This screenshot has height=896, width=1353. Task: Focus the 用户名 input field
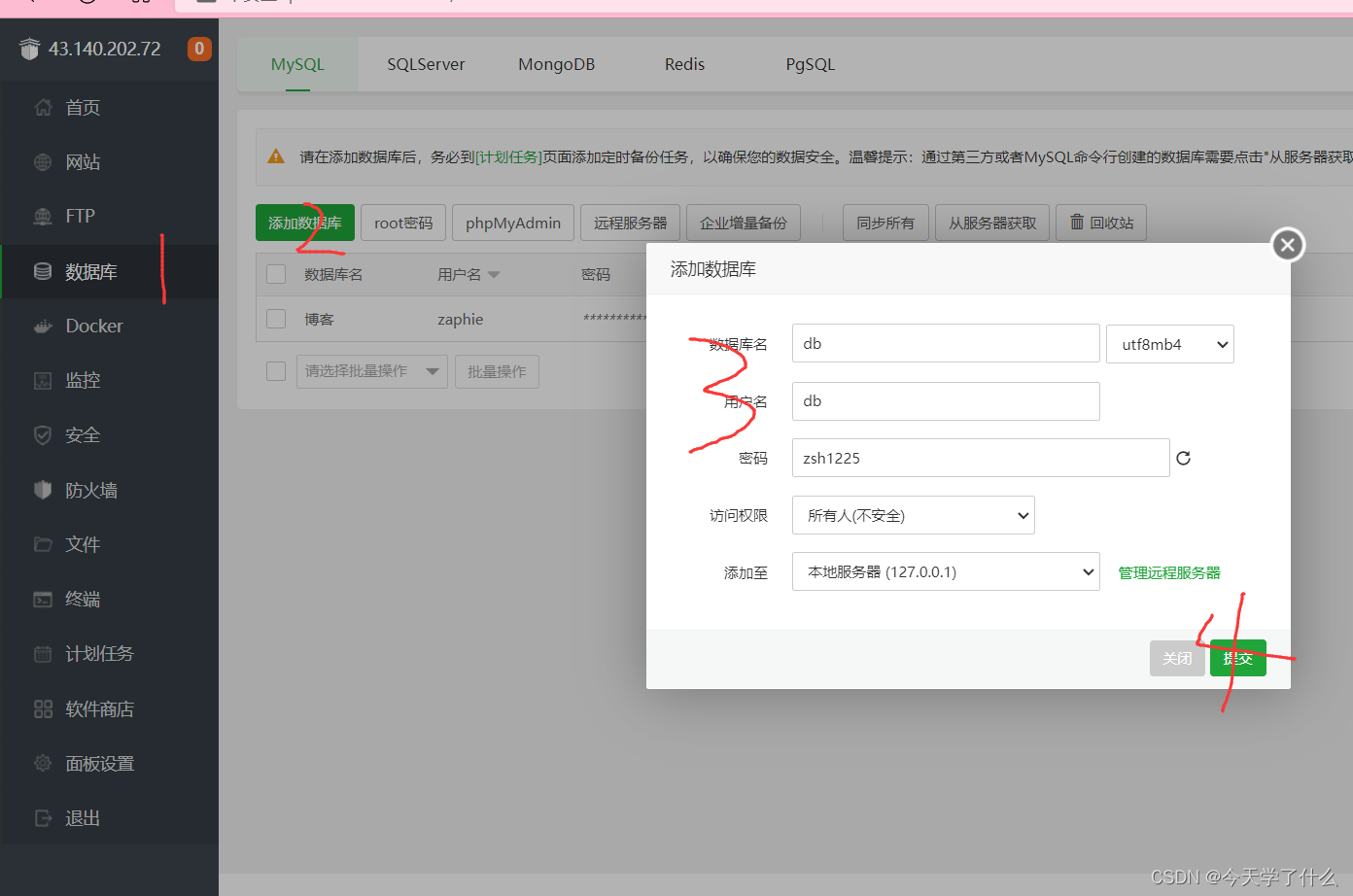pos(946,401)
